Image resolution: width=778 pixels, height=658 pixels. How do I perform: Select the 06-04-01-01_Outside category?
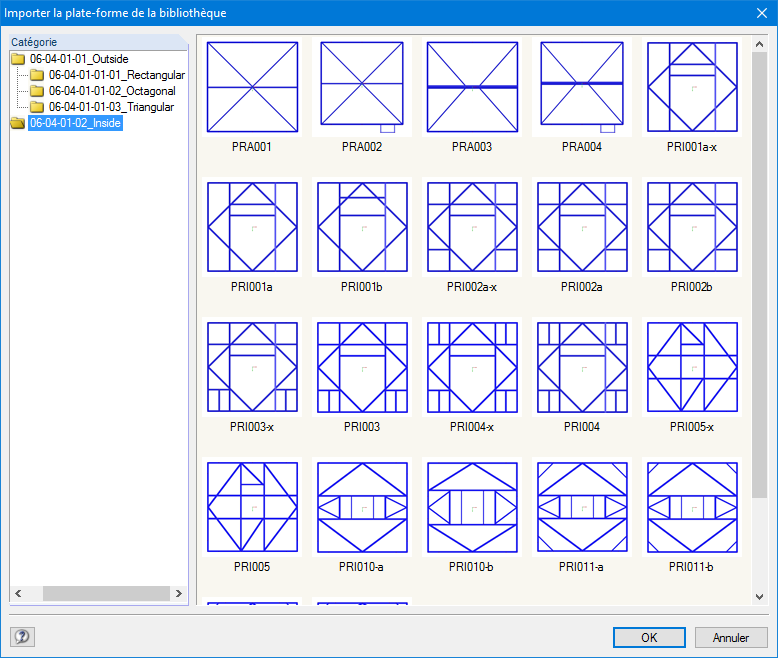79,59
